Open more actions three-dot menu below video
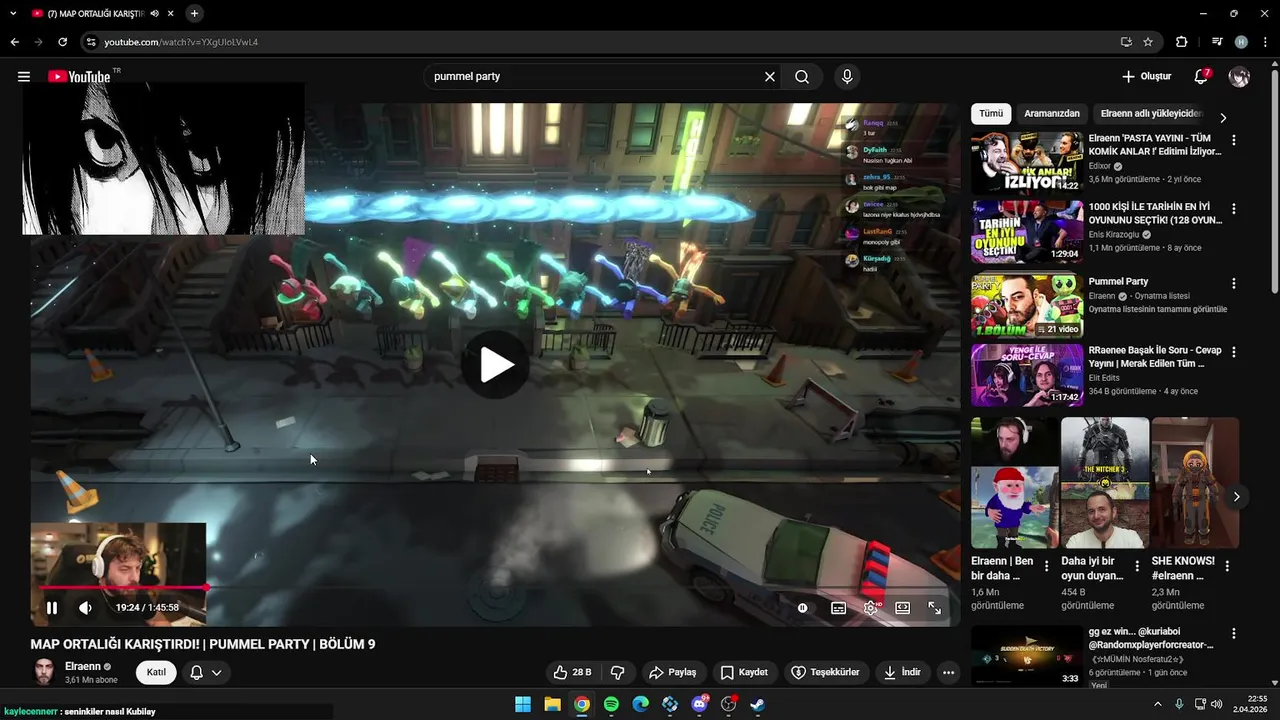The image size is (1280, 720). [948, 672]
